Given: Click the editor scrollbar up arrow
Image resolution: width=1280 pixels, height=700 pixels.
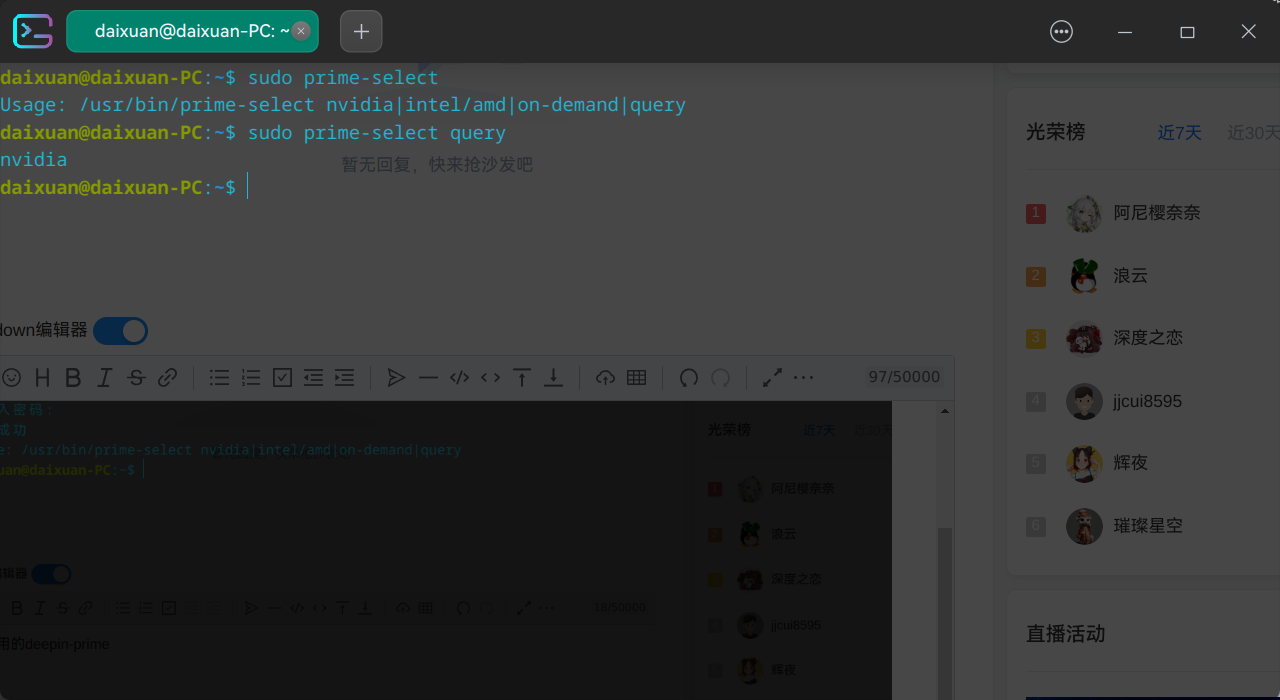Looking at the screenshot, I should click(x=945, y=410).
